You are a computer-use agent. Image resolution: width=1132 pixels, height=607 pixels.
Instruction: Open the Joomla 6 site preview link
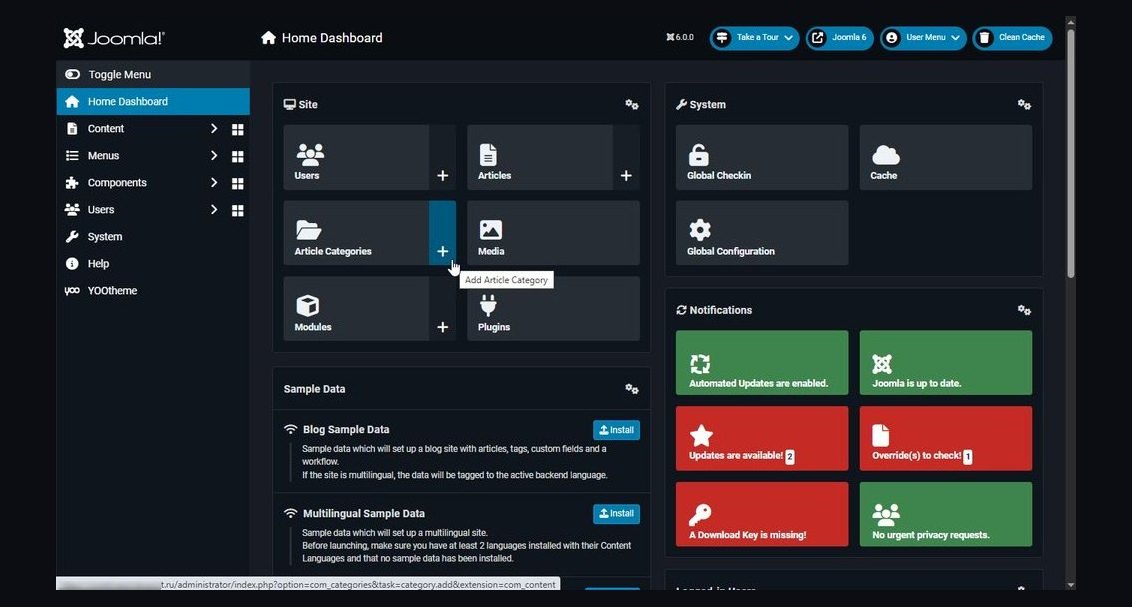tap(839, 38)
